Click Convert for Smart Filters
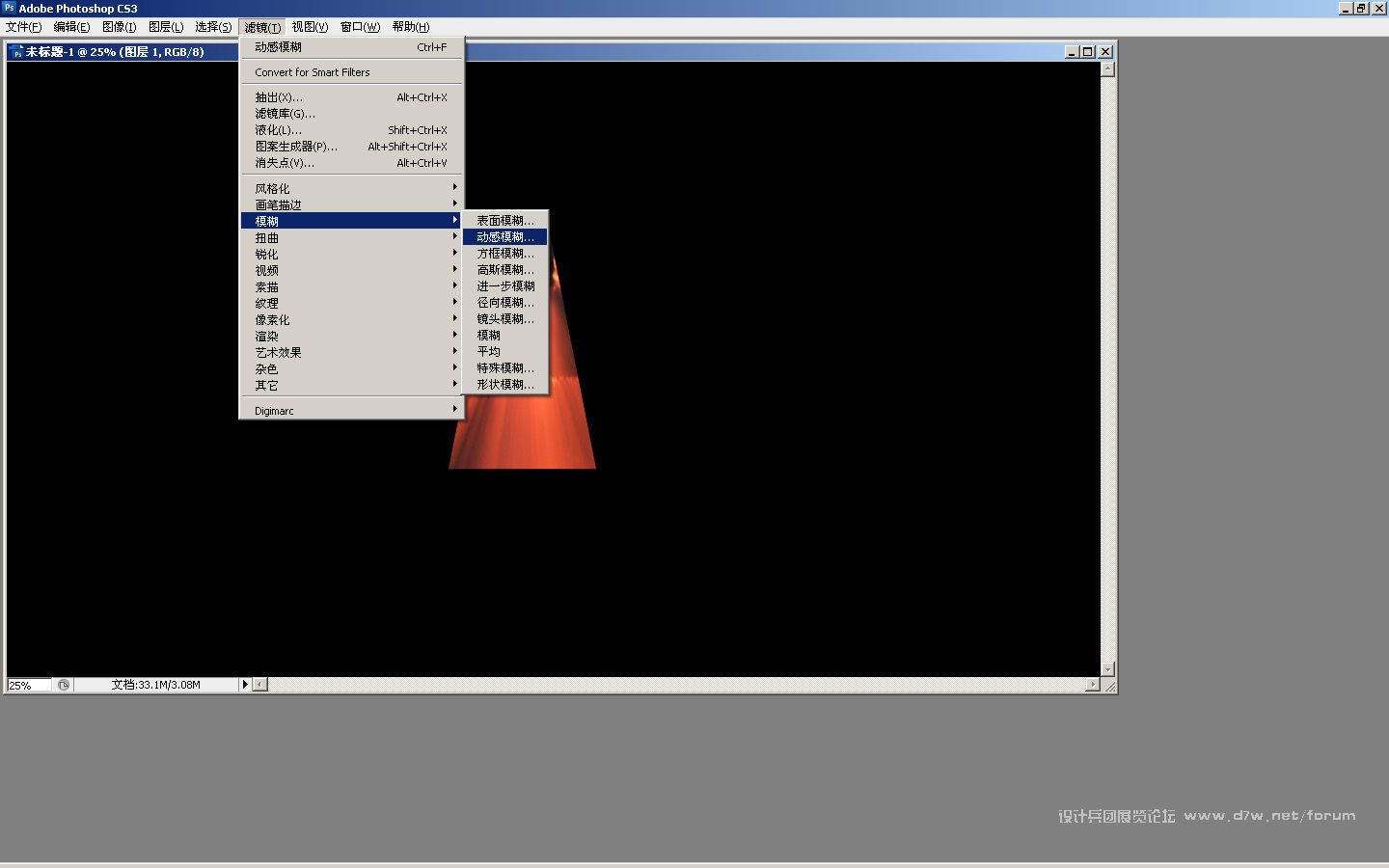This screenshot has height=868, width=1389. point(313,72)
